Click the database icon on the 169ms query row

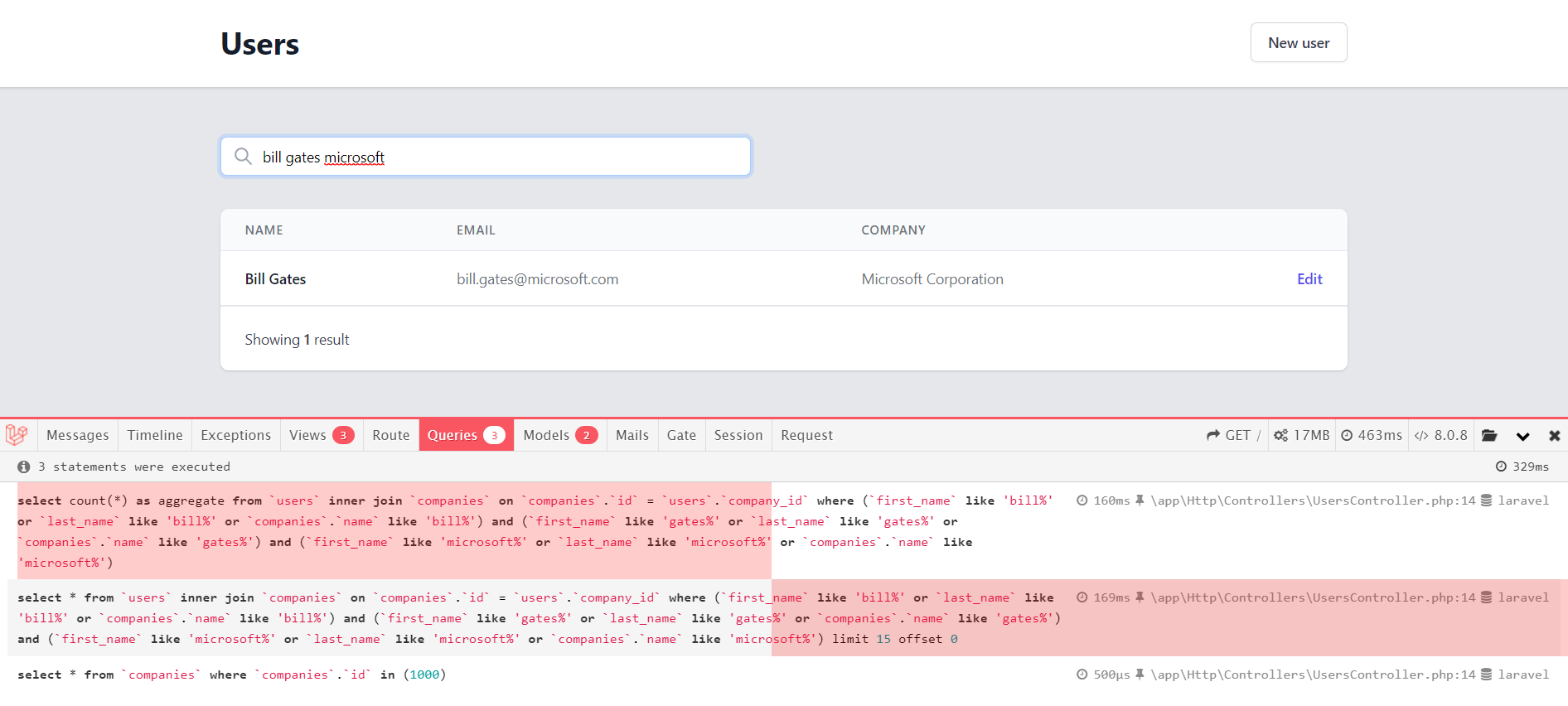click(x=1486, y=597)
